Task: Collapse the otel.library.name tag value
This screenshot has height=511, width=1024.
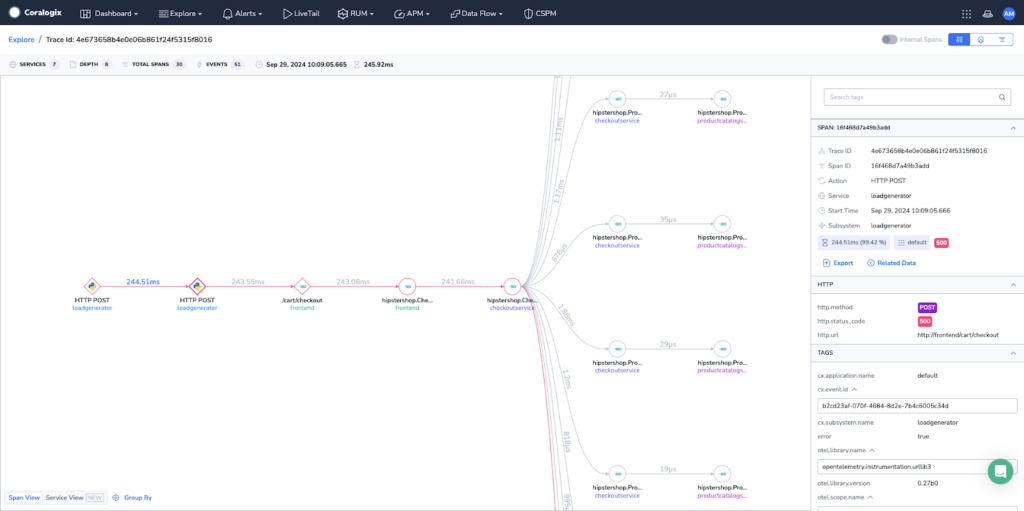Action: click(x=872, y=450)
